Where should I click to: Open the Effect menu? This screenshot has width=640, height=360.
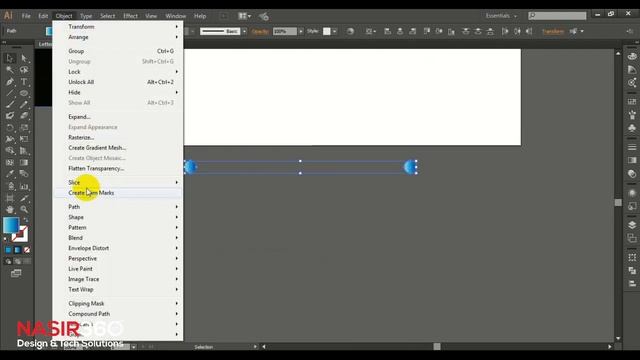(130, 16)
